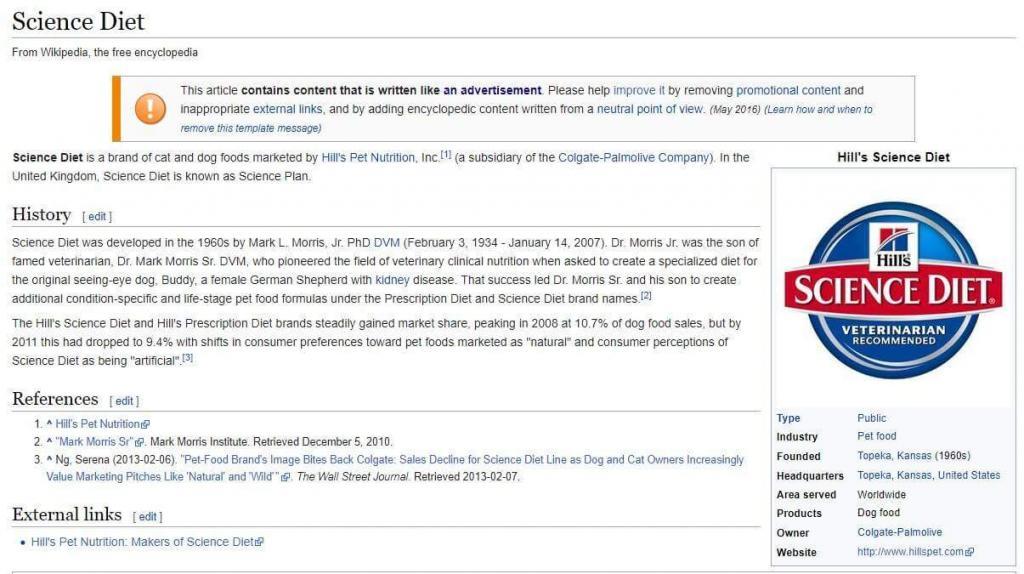Click the 'Science Diet' page title
This screenshot has width=1024, height=574.
(x=78, y=21)
